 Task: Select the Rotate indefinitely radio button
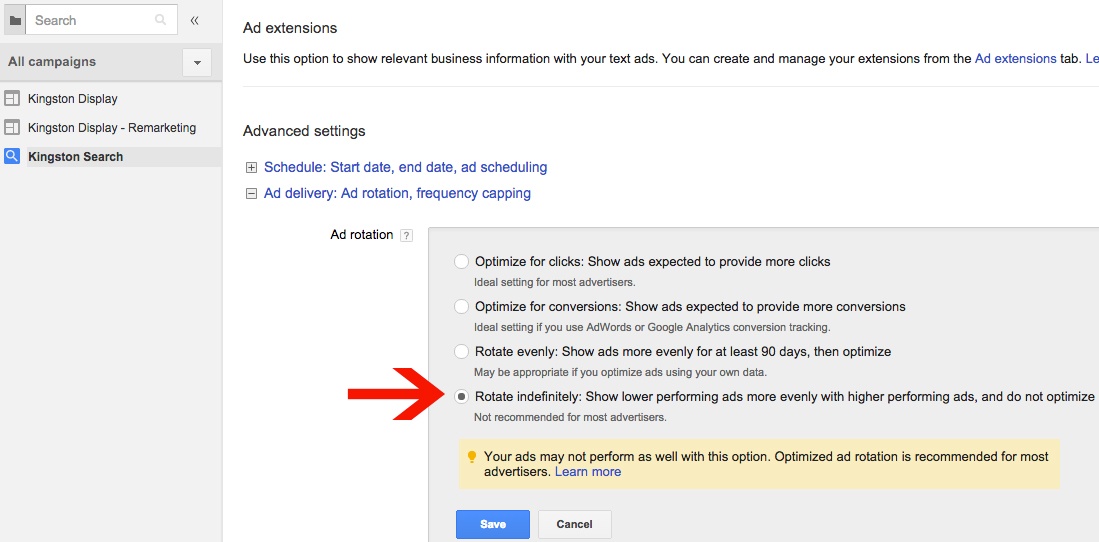(x=461, y=397)
